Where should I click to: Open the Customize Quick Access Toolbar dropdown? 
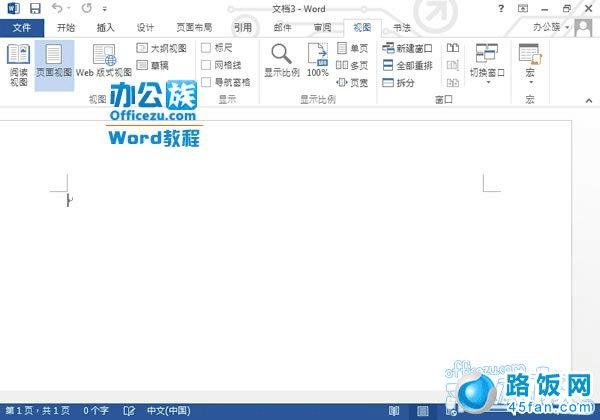(x=105, y=9)
